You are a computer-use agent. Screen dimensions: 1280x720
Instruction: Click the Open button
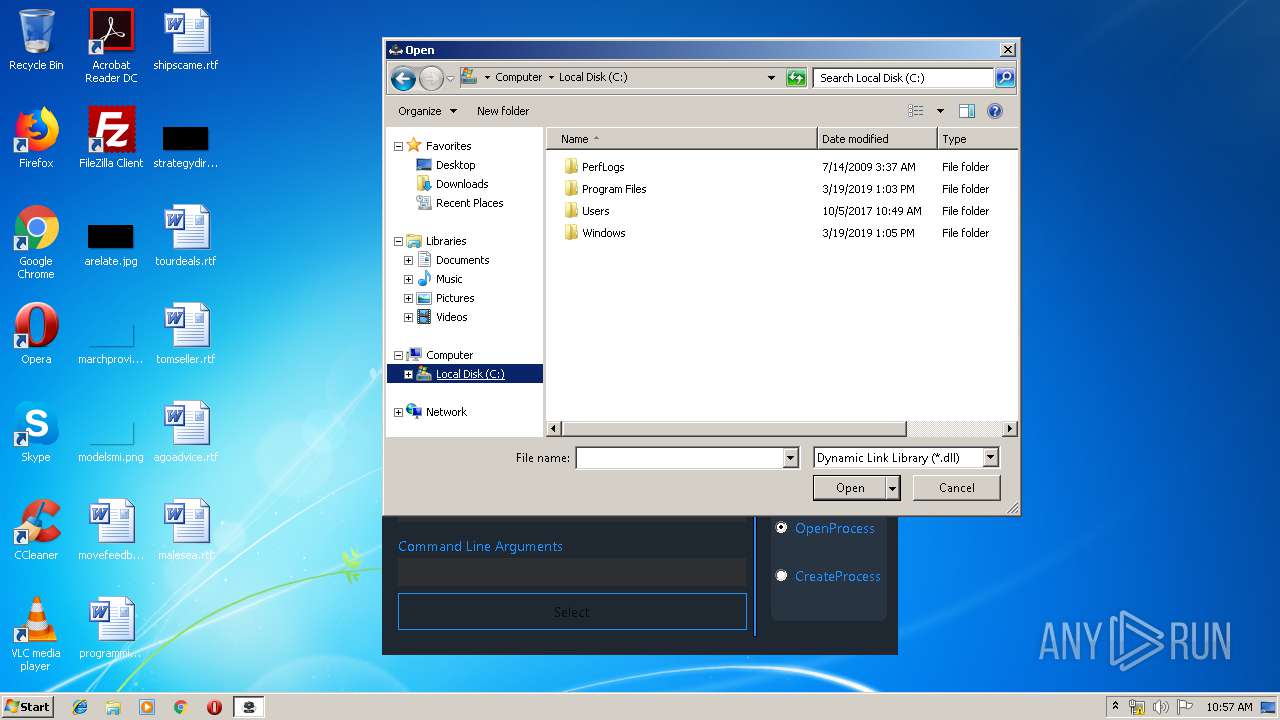[850, 488]
